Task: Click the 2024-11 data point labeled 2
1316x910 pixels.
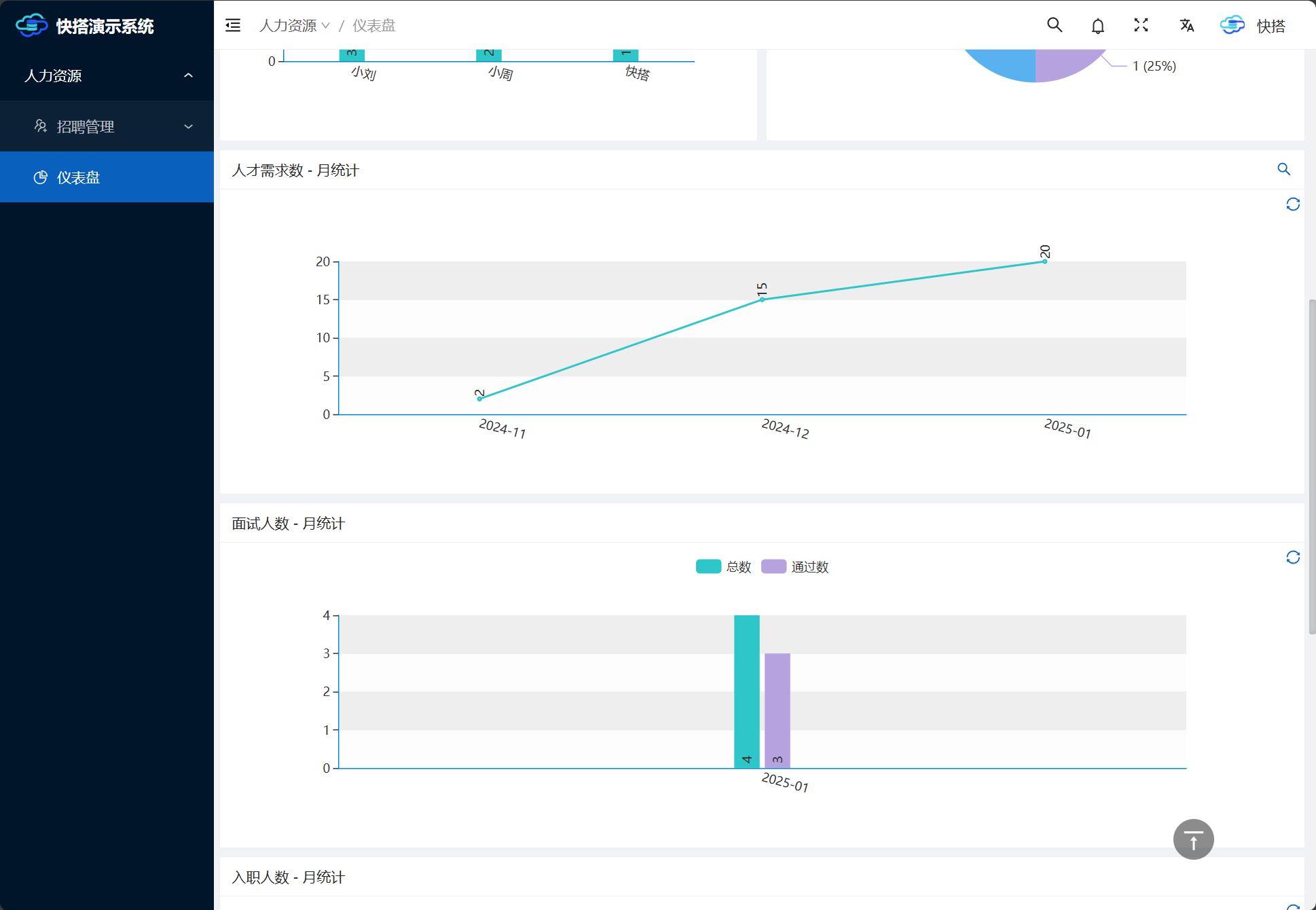Action: click(x=480, y=399)
